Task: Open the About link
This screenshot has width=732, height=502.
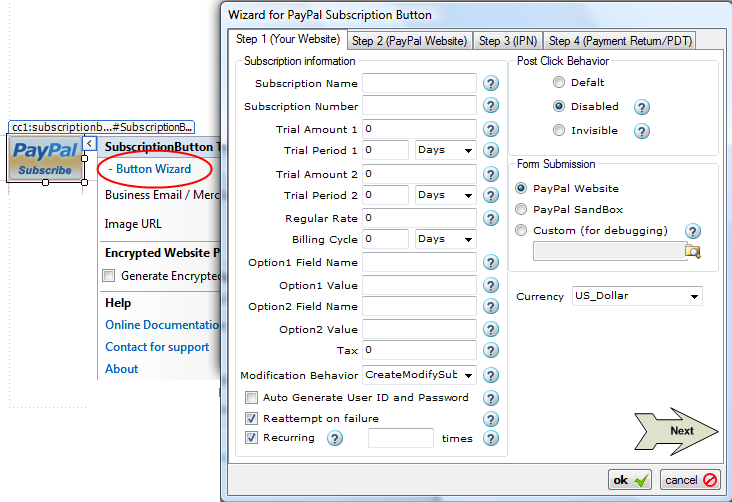Action: 121,369
